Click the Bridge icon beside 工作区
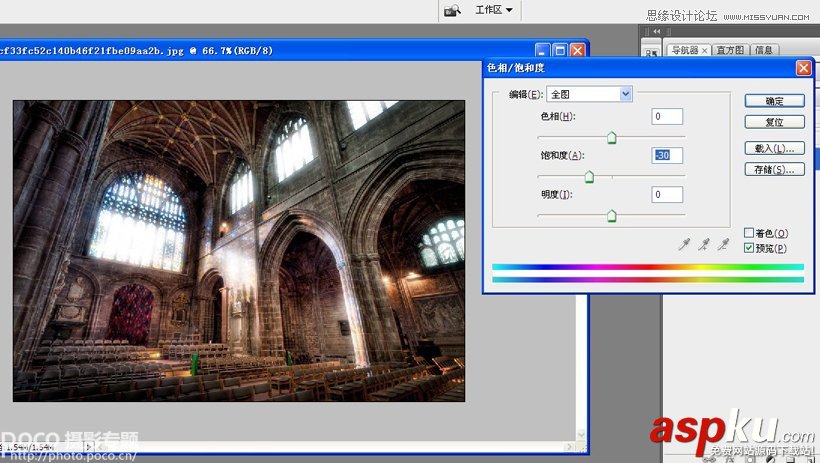The height and width of the screenshot is (463, 820). click(452, 10)
